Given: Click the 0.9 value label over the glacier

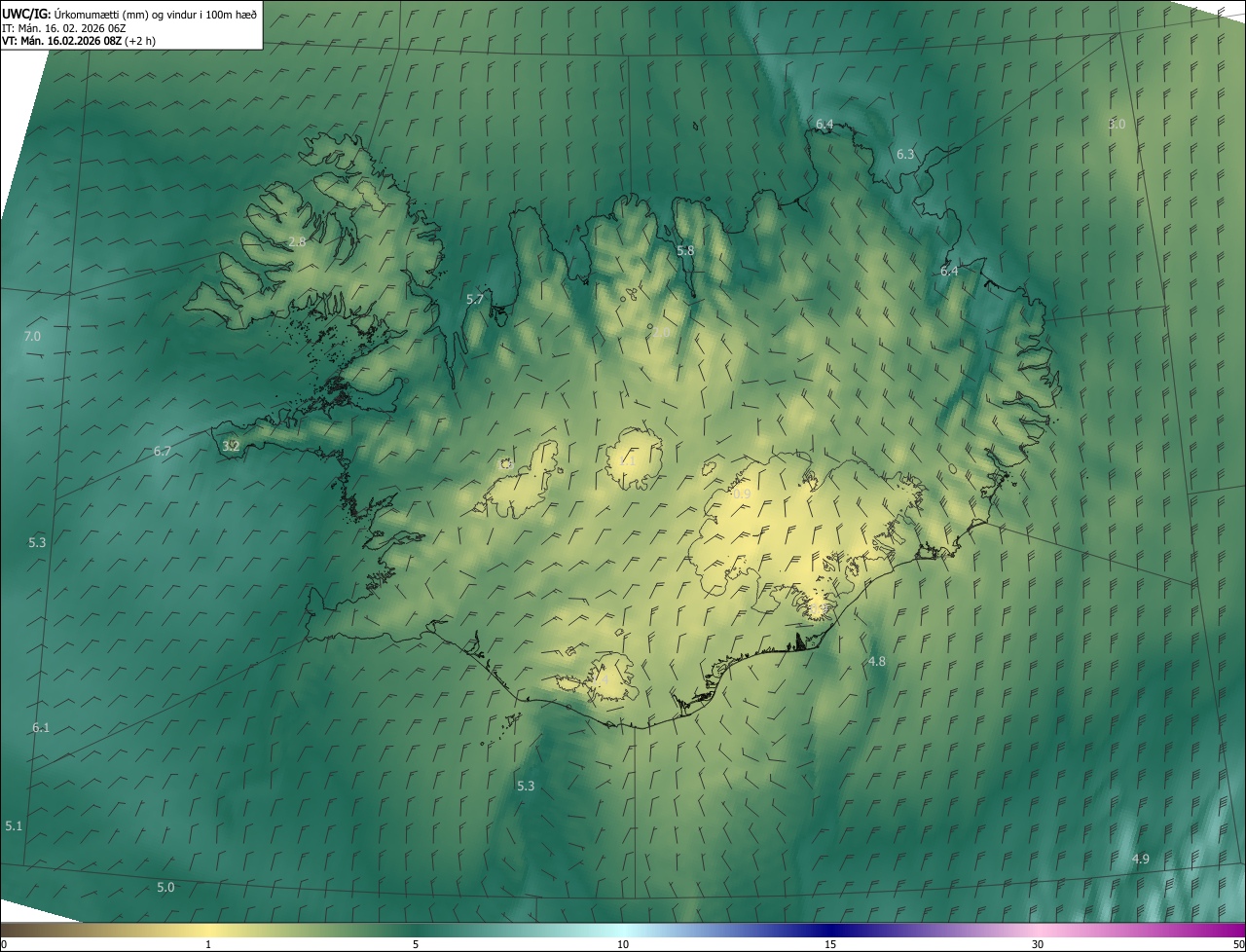Looking at the screenshot, I should (742, 494).
